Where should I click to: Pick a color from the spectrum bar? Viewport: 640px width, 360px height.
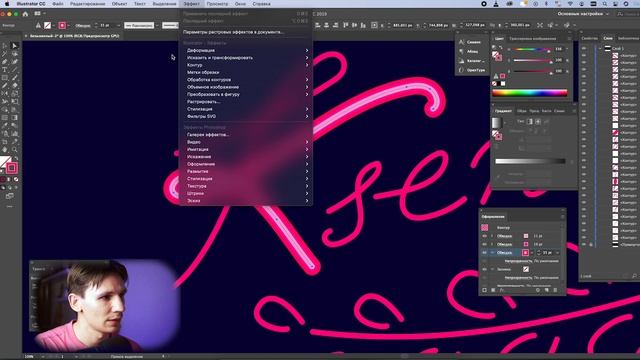530,93
